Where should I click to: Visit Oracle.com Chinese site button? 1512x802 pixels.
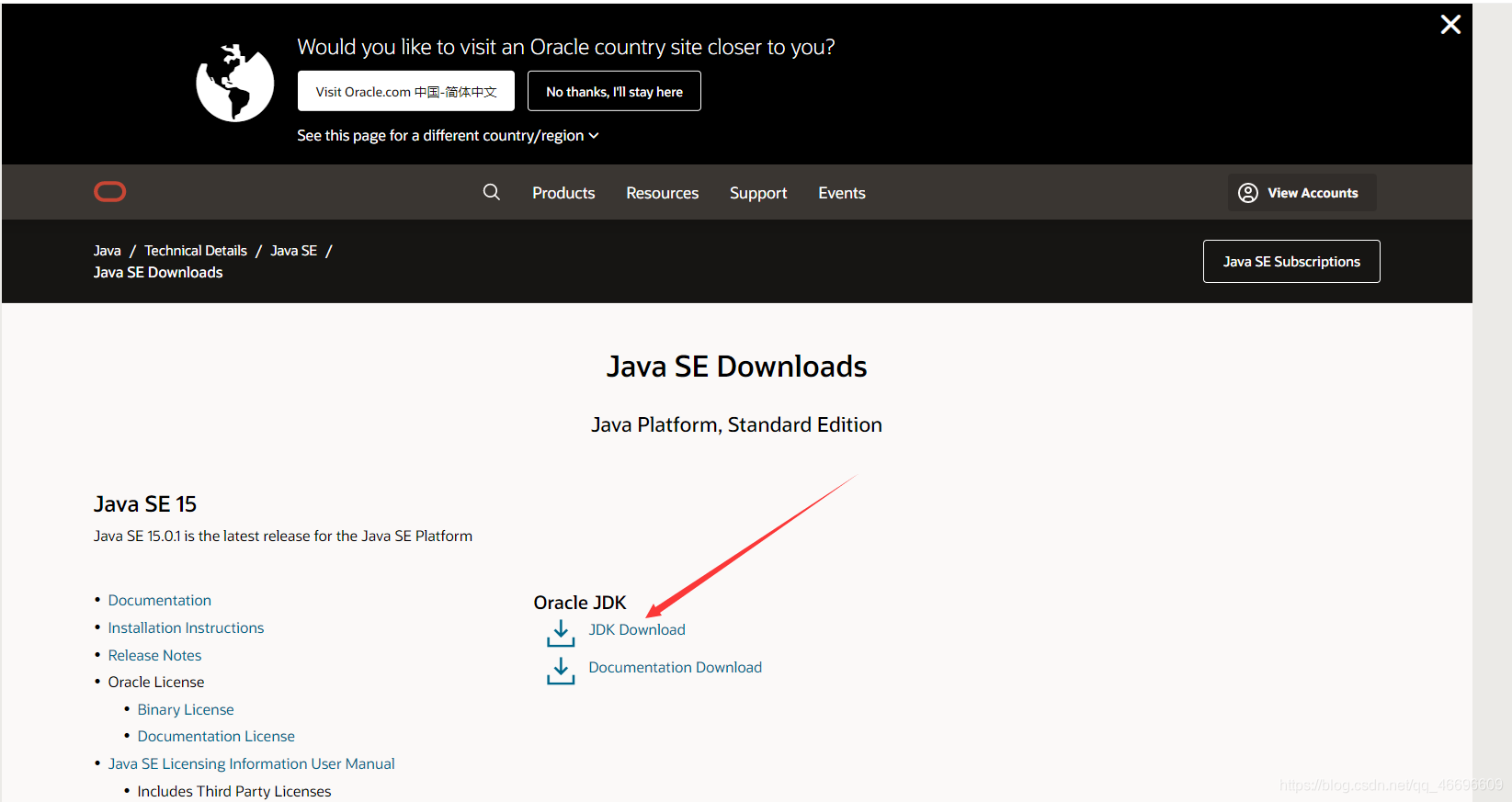pyautogui.click(x=406, y=91)
